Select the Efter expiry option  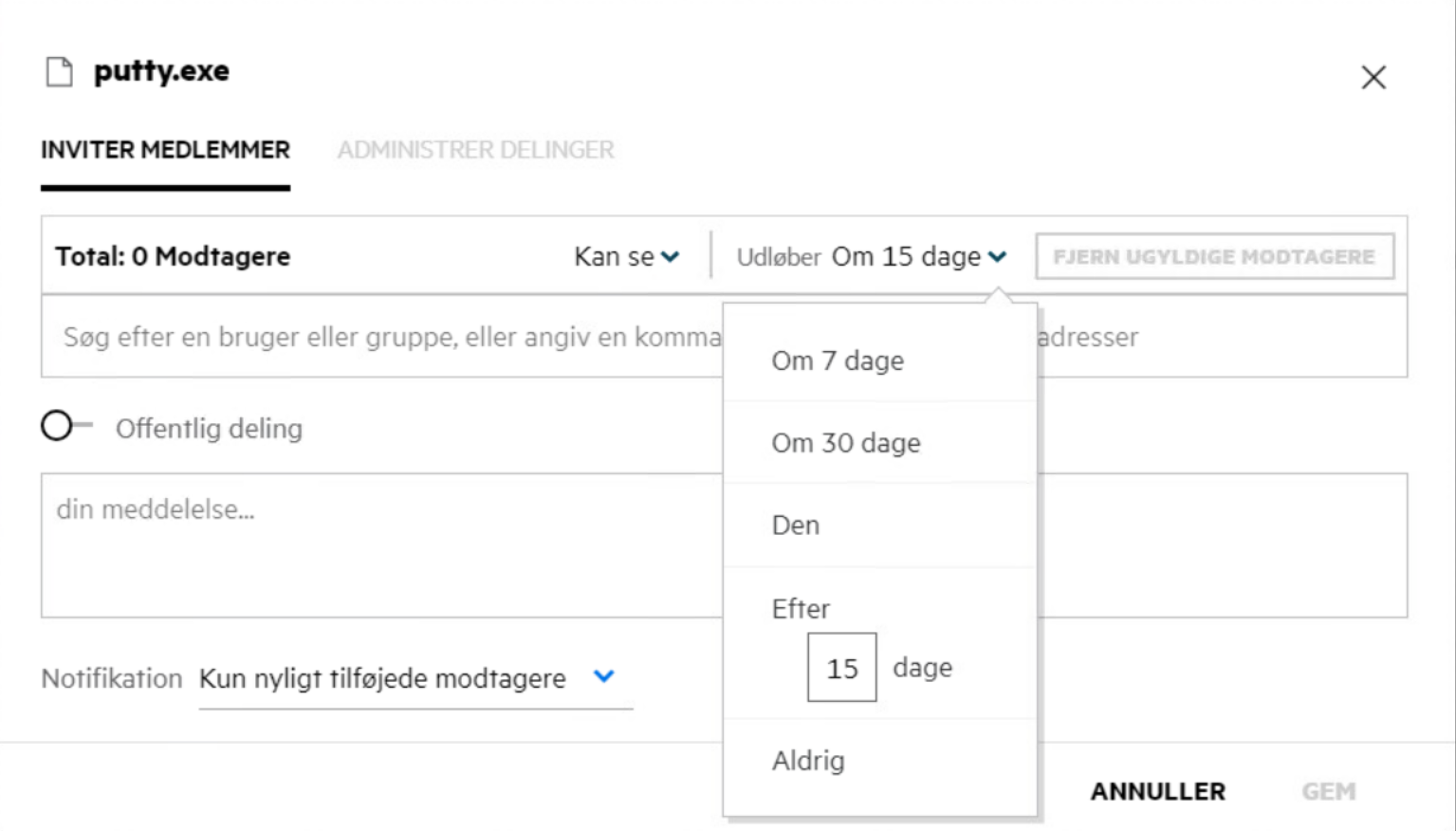(801, 609)
